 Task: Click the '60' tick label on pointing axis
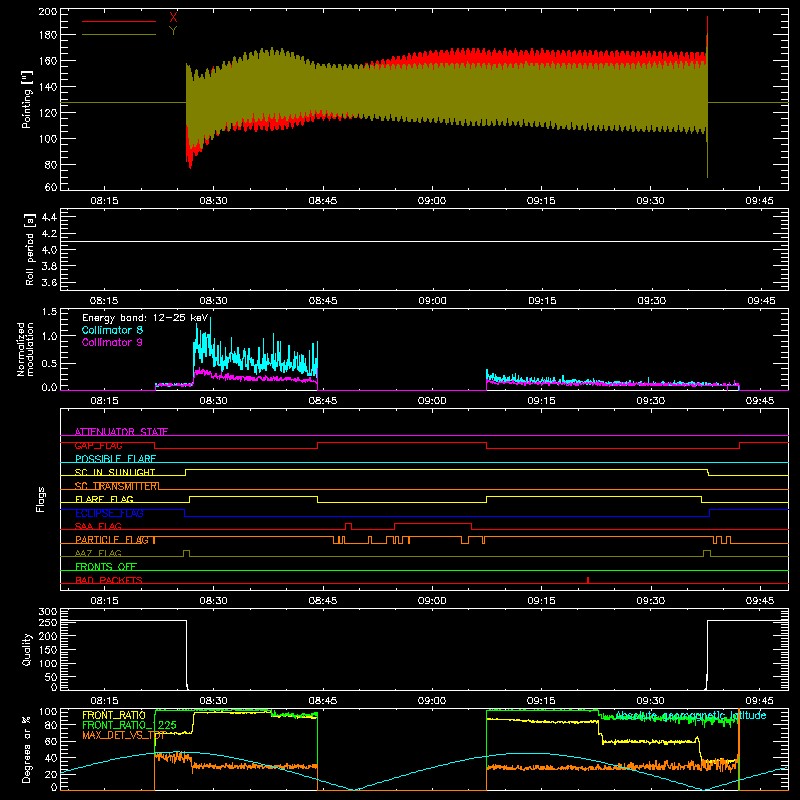point(51,187)
